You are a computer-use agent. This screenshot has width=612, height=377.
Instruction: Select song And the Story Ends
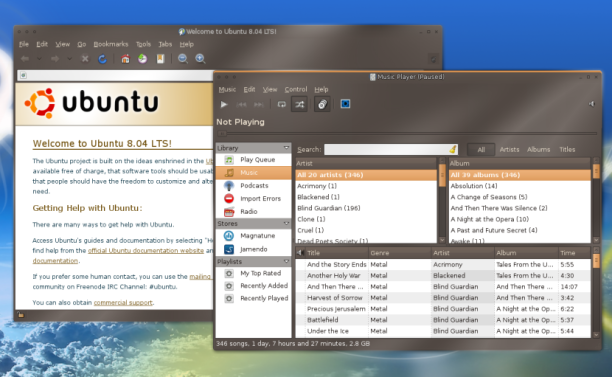443,265
